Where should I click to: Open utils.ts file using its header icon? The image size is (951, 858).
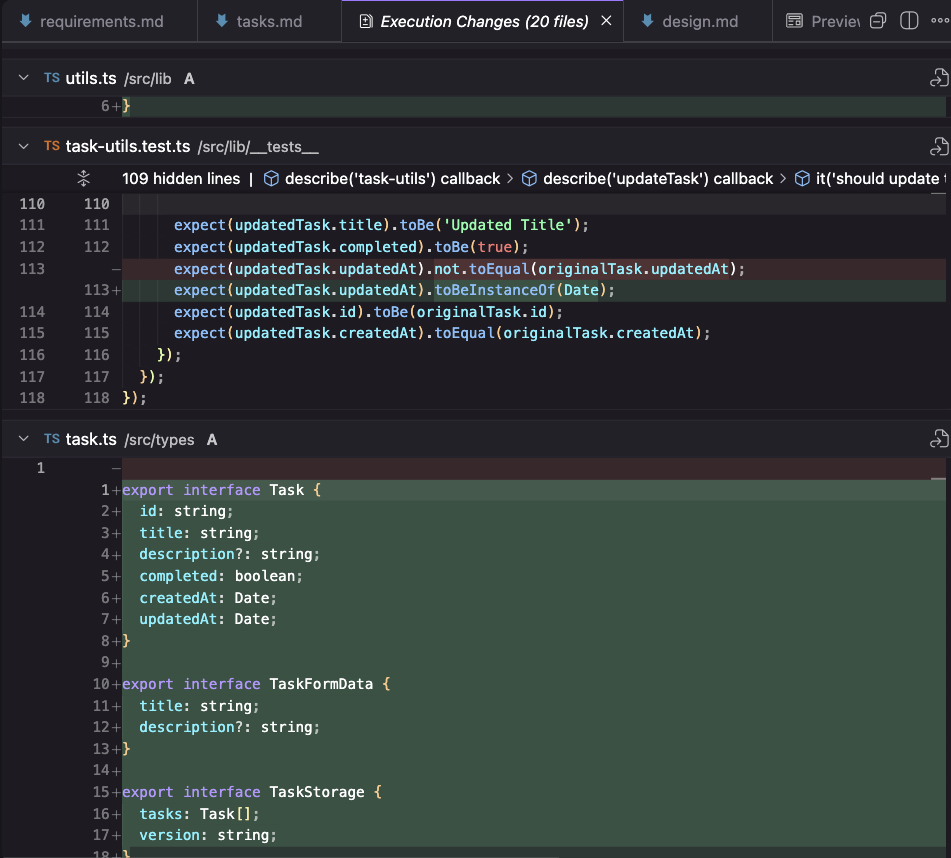(x=938, y=78)
